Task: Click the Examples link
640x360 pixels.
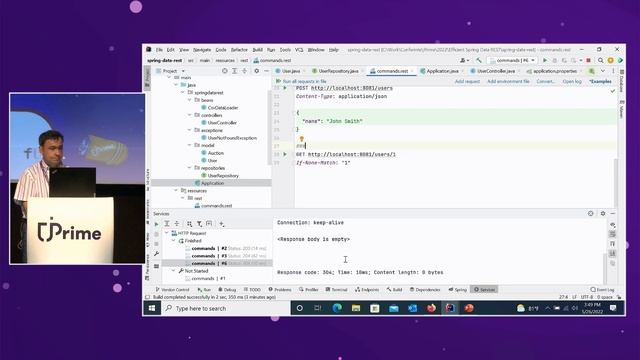Action: click(600, 81)
